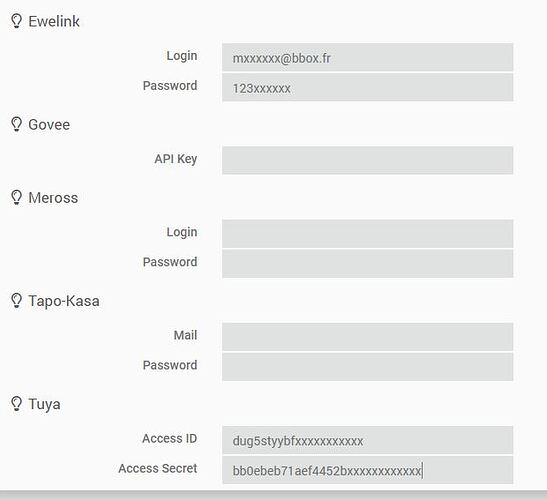Click the Meross section heading
Viewport: 547px width, 500px height.
coord(53,198)
